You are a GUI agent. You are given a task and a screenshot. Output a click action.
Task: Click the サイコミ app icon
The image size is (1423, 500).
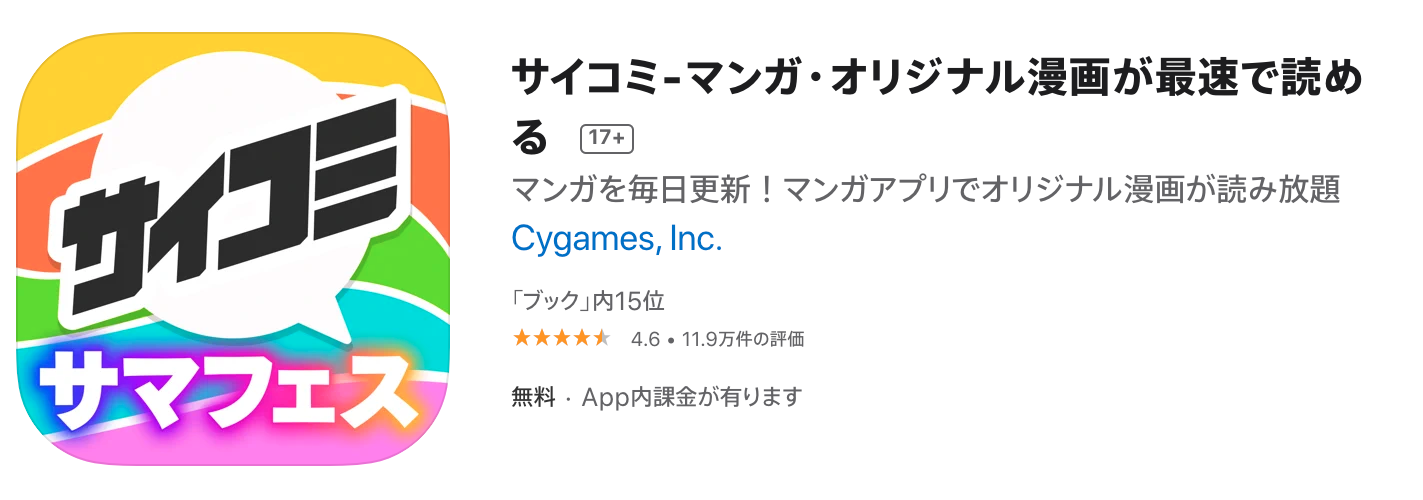pyautogui.click(x=233, y=249)
